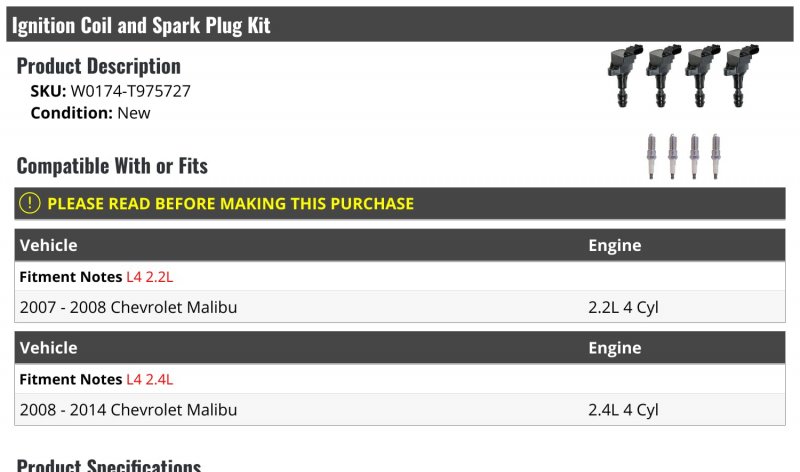Click the leftmost spark plug image

(x=652, y=156)
